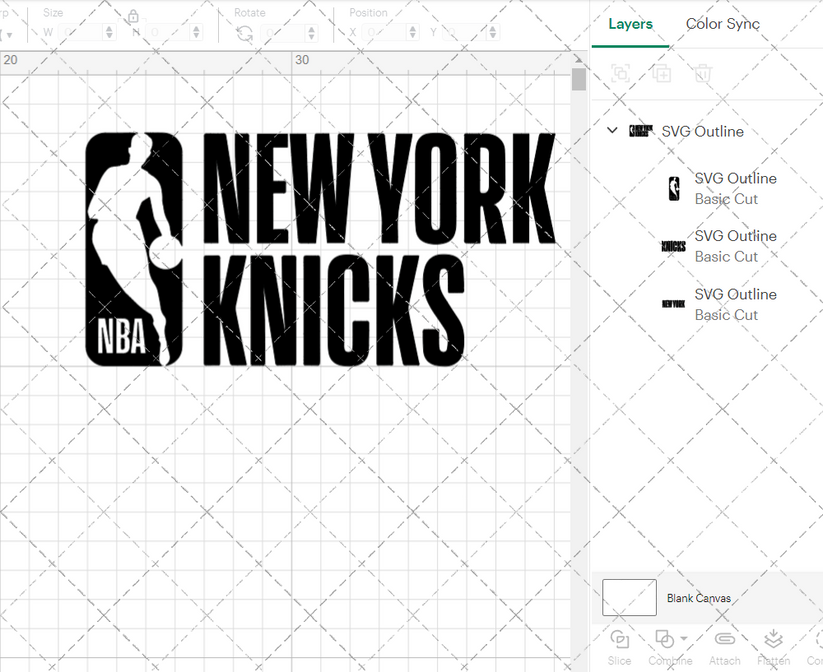Open the Layers tab
The width and height of the screenshot is (823, 672).
(x=630, y=24)
